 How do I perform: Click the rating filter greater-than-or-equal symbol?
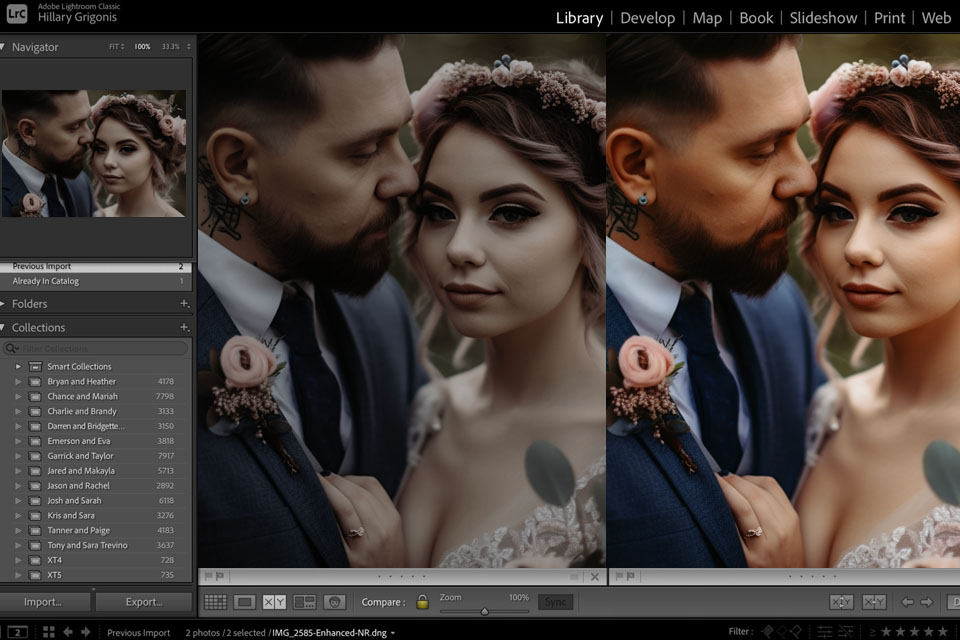tap(874, 631)
